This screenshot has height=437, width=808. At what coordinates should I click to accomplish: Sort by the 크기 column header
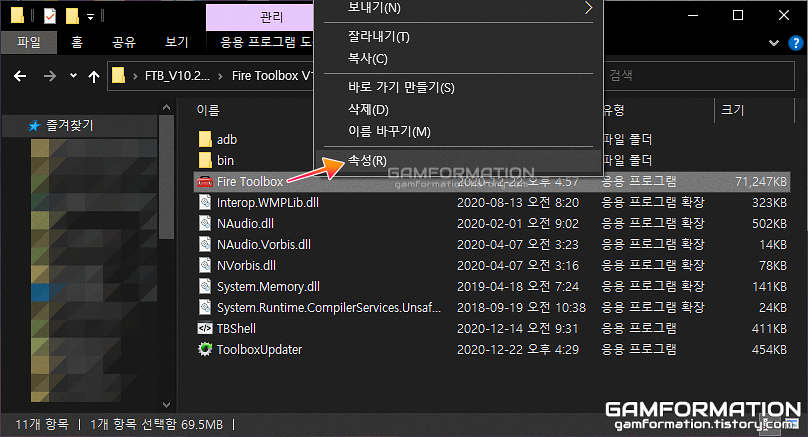pyautogui.click(x=733, y=110)
